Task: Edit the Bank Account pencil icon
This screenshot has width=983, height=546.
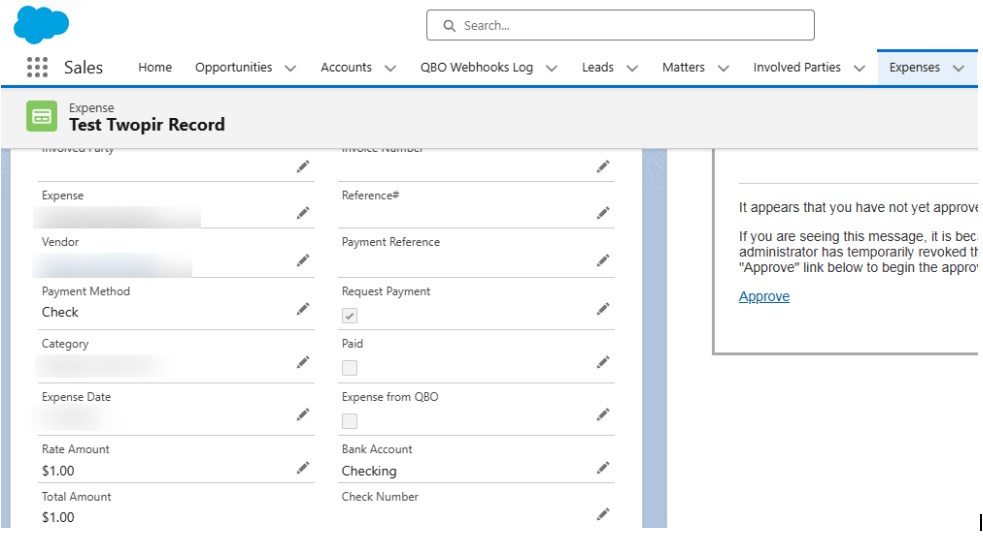Action: click(602, 468)
